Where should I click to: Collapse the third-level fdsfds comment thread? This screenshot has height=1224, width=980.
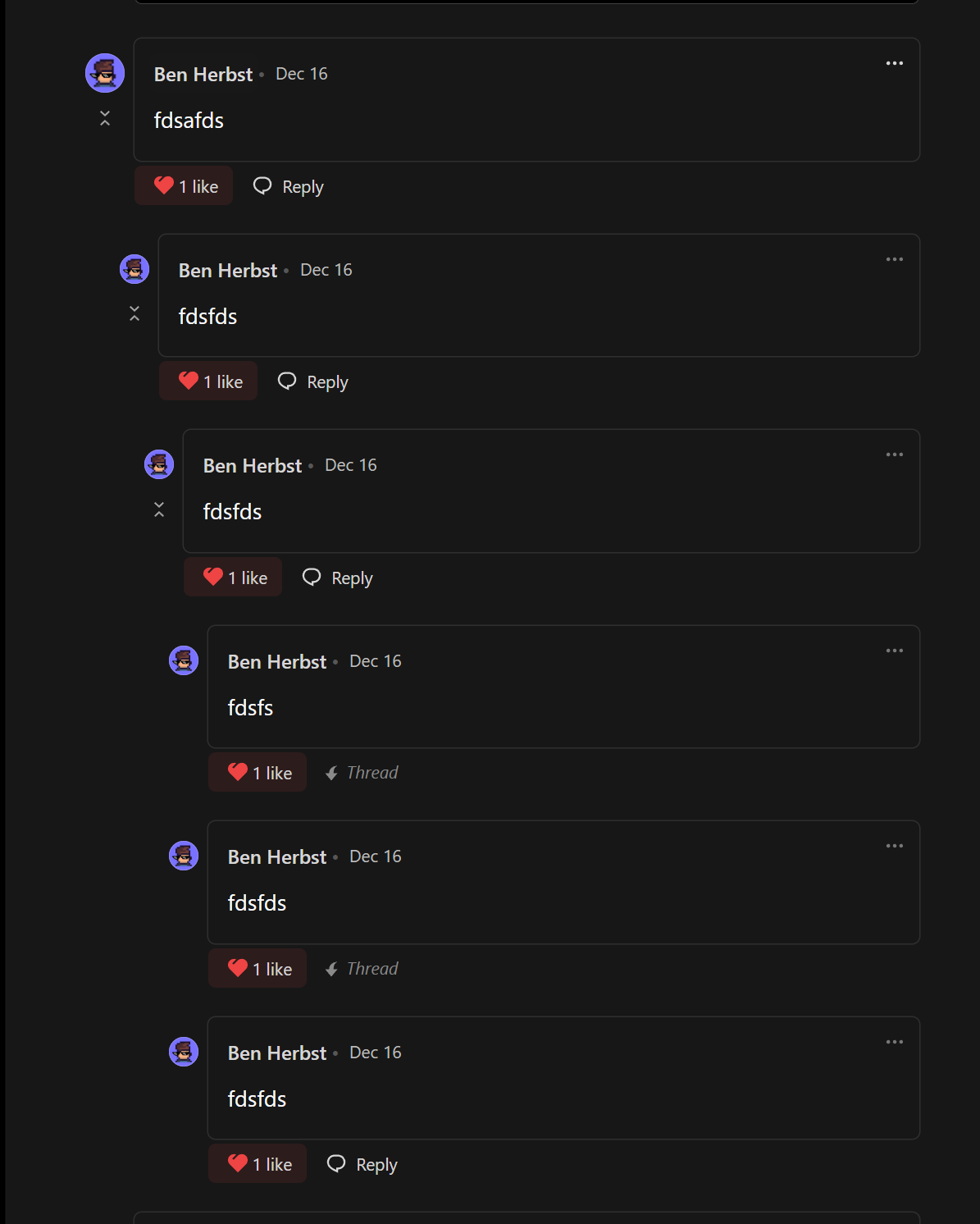click(x=159, y=509)
